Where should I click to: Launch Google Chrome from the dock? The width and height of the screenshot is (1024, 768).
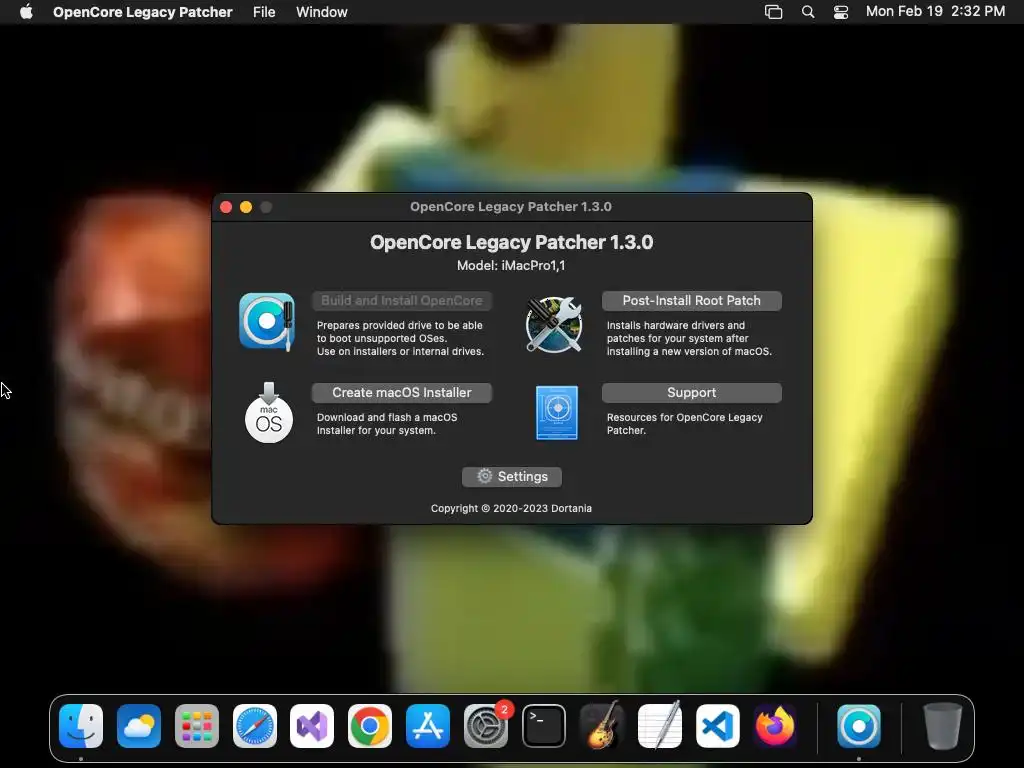(370, 726)
